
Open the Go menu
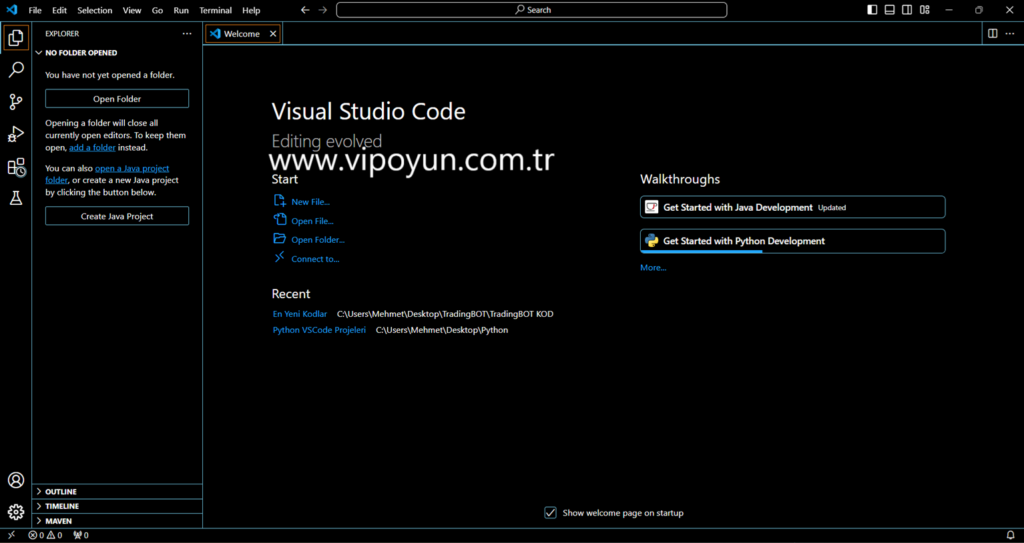point(157,10)
